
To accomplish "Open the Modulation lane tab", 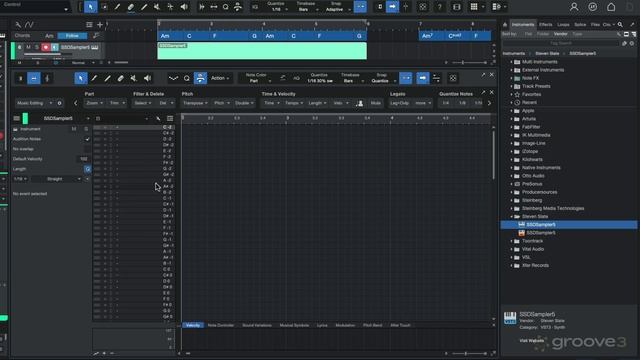I will pos(345,325).
